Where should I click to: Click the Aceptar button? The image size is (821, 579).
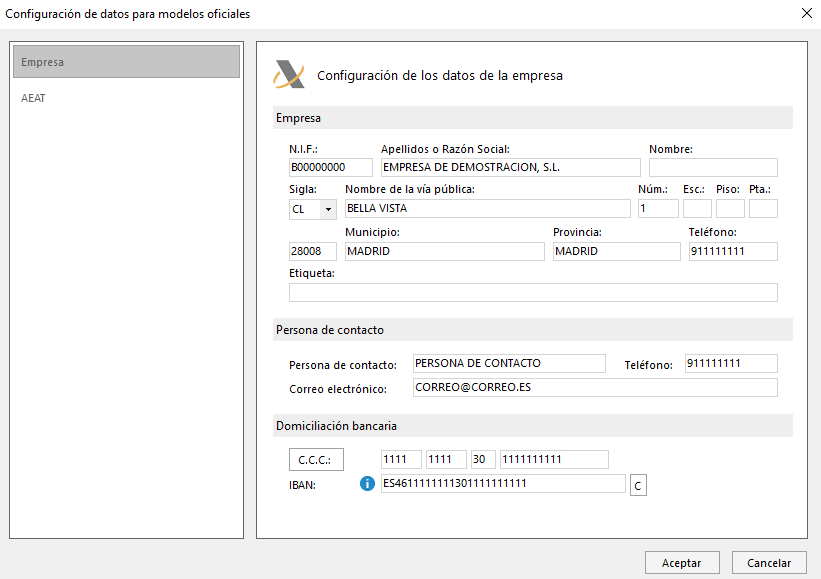point(681,563)
